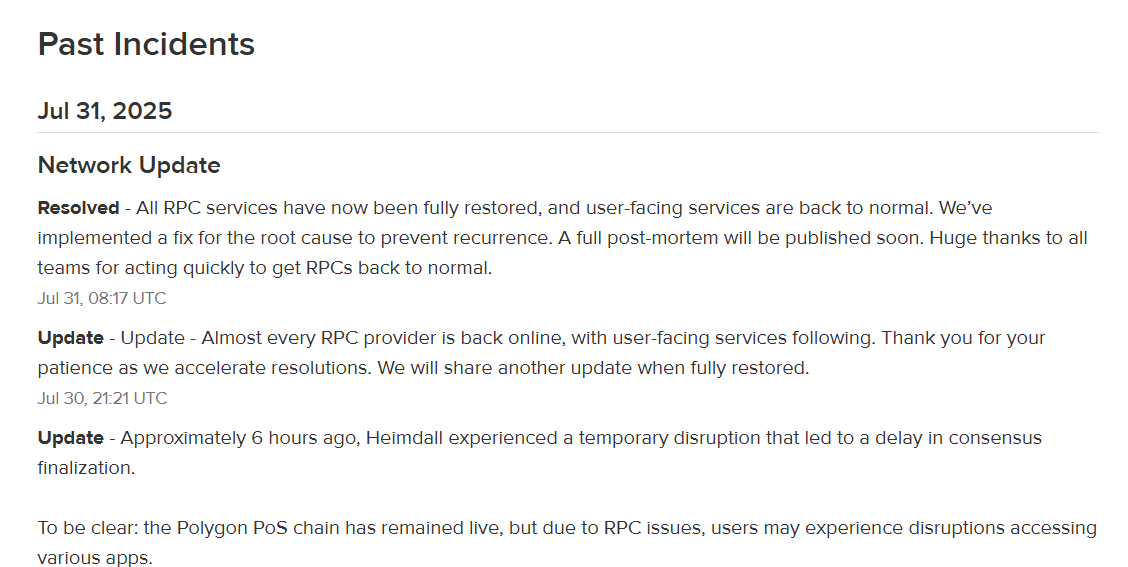Click the Update label before 'Approximately 6 hours'
This screenshot has height=567, width=1128.
[x=70, y=438]
